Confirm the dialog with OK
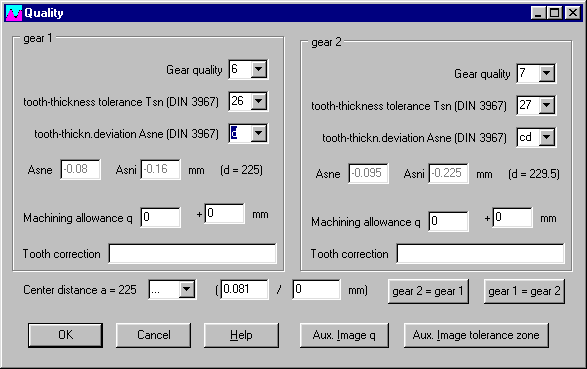Image resolution: width=587 pixels, height=369 pixels. pyautogui.click(x=65, y=335)
